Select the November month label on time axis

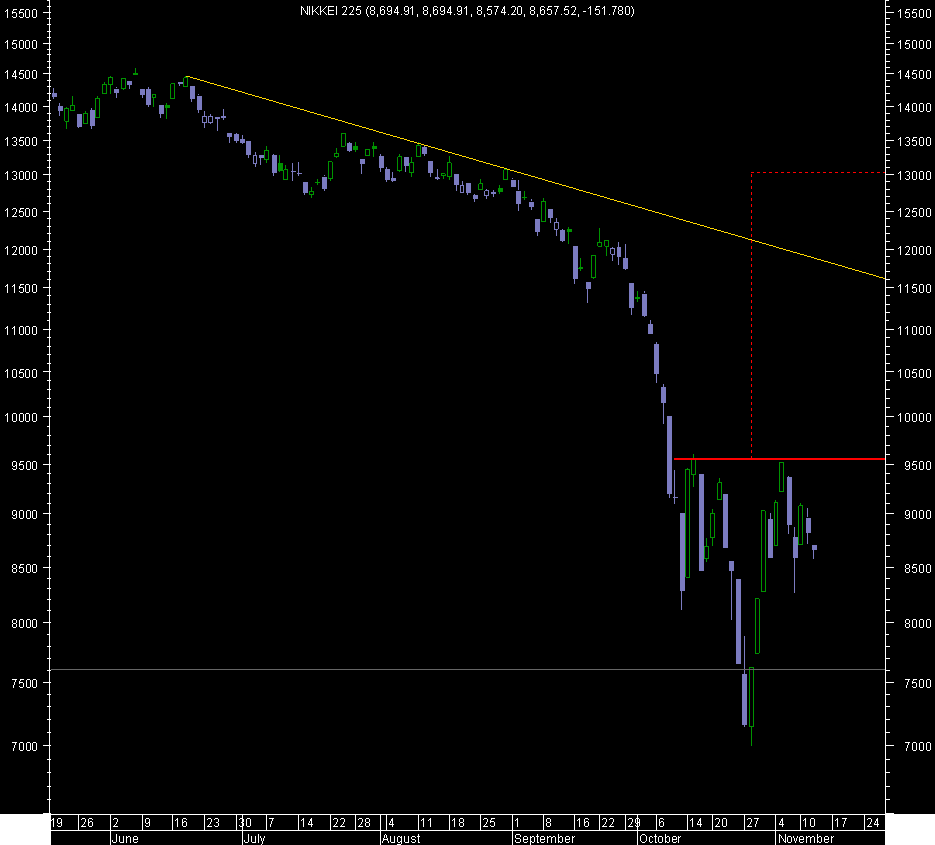point(806,838)
